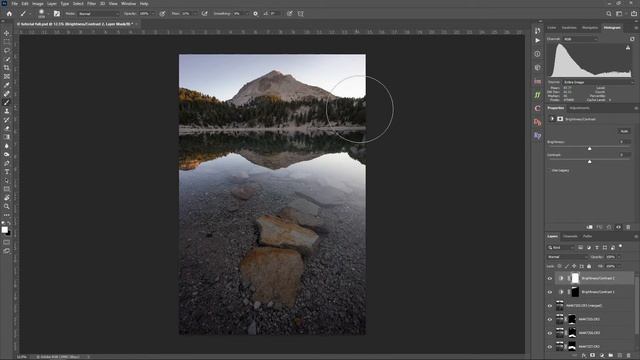Viewport: 640px width, 360px height.
Task: Lock all attributes of layer
Action: tap(589, 266)
